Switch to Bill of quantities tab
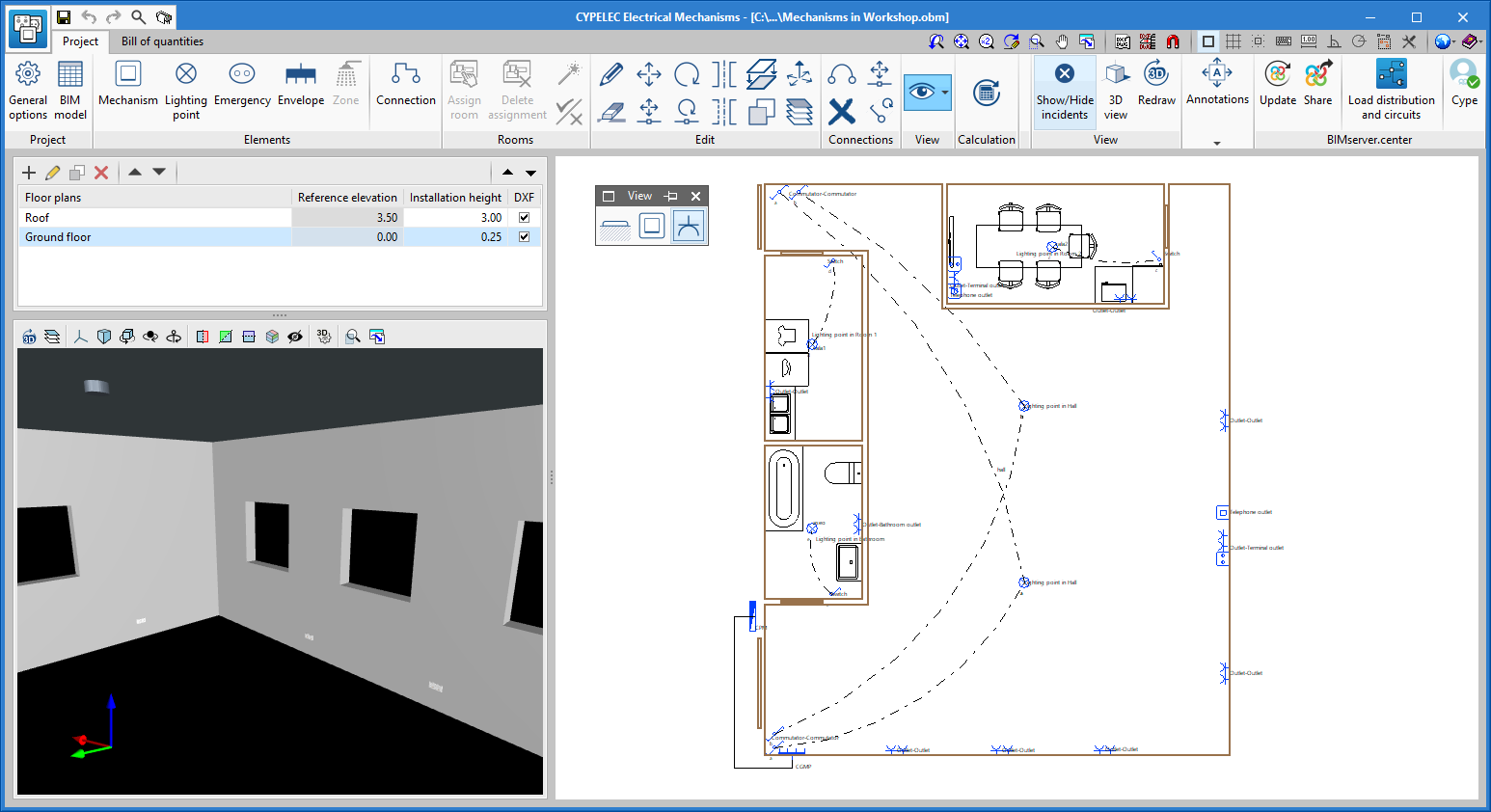 (x=162, y=41)
